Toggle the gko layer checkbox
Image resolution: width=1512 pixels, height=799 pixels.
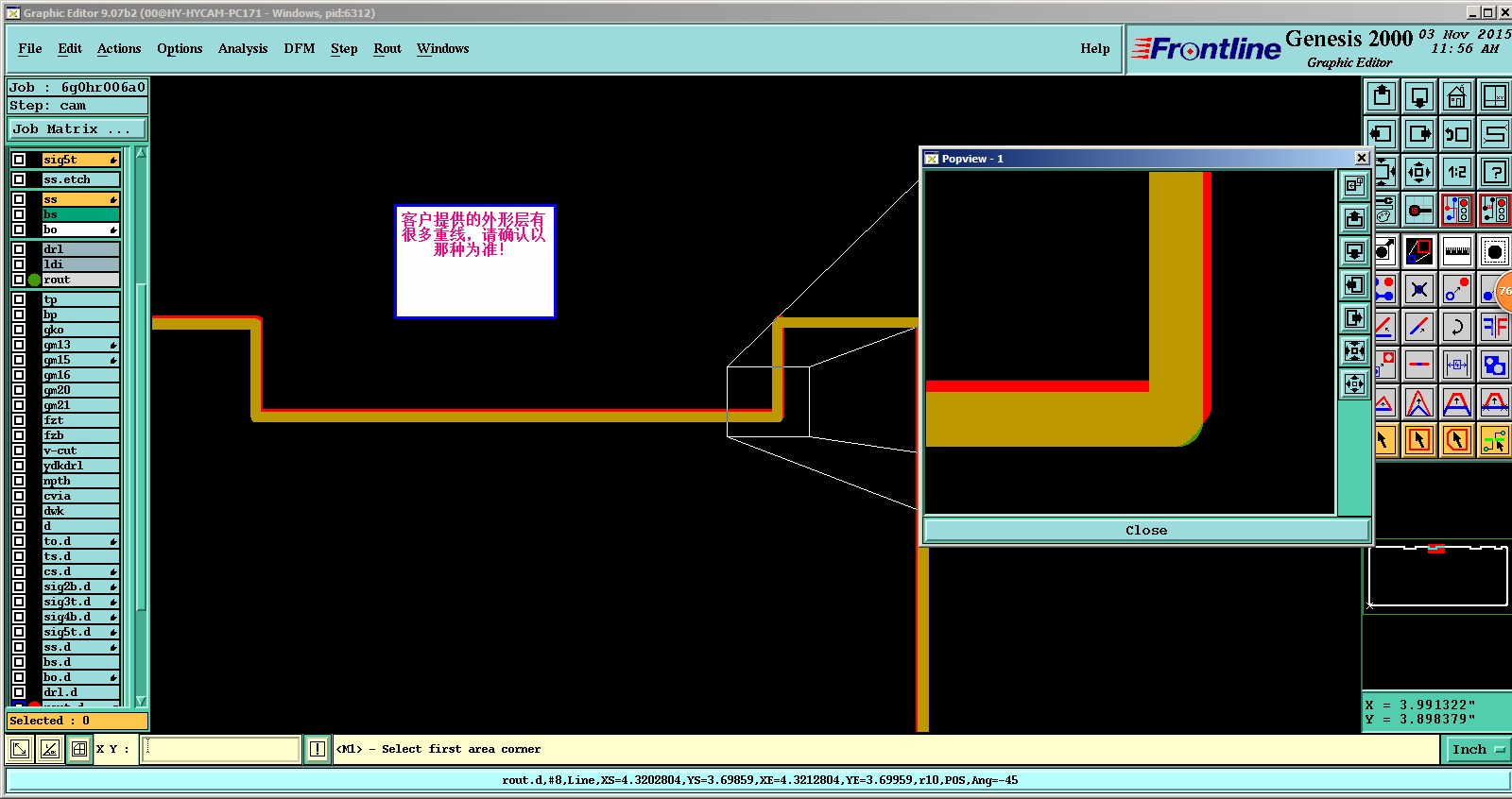19,330
